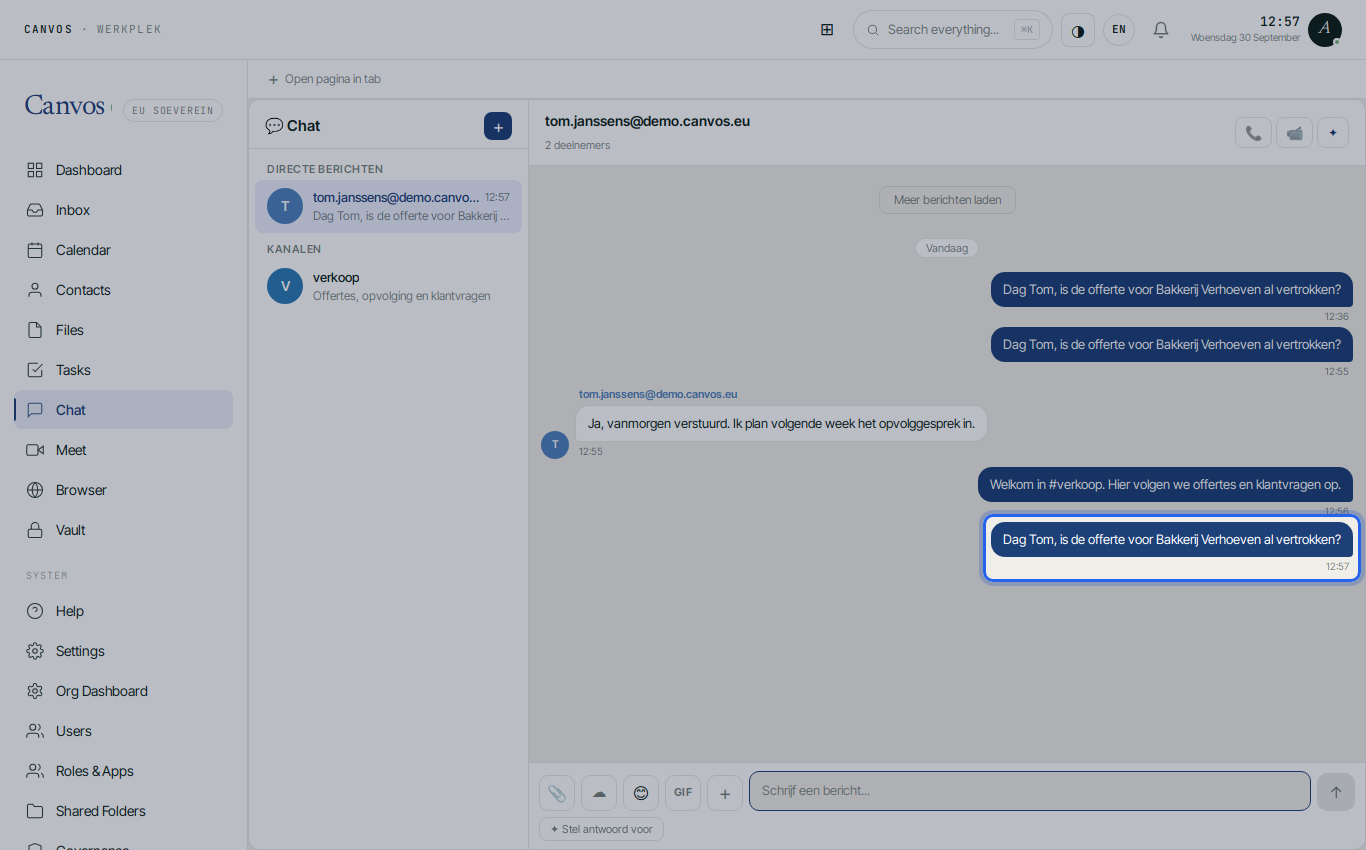The height and width of the screenshot is (850, 1366).
Task: Toggle the dark/light contrast theme button
Action: [1077, 30]
